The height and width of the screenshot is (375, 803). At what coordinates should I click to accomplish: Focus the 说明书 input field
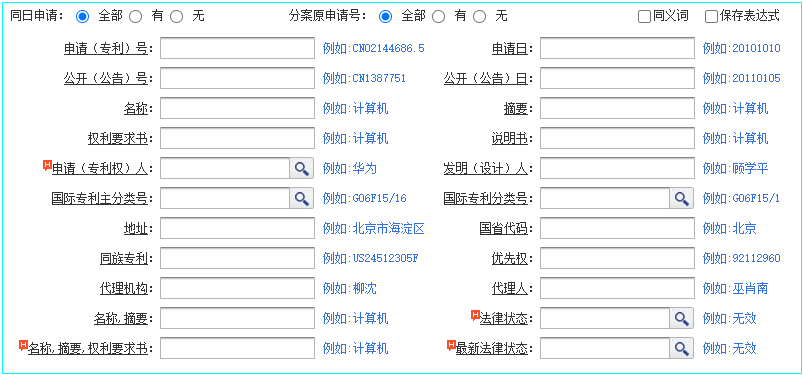[617, 138]
